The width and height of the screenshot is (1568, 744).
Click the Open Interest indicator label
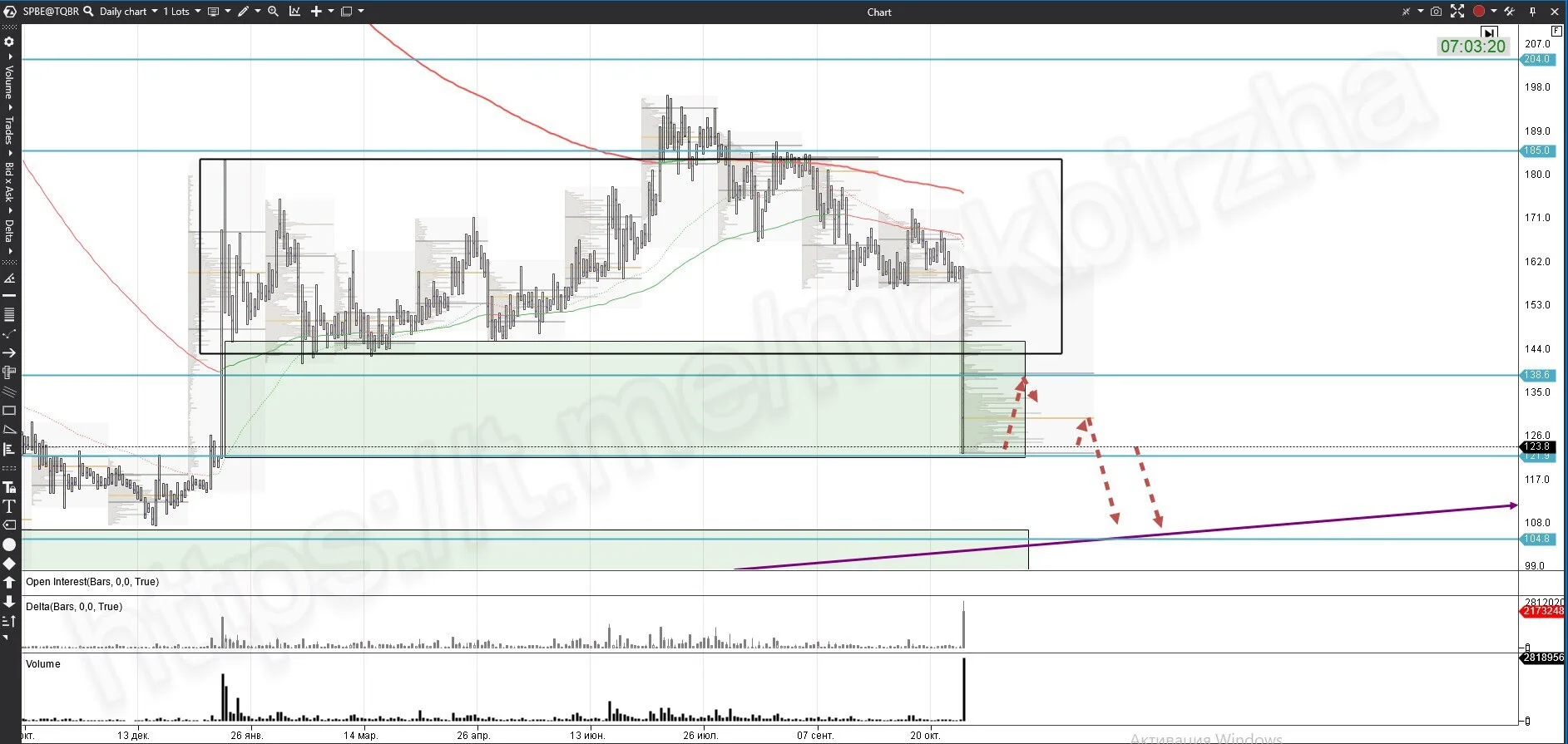point(92,582)
